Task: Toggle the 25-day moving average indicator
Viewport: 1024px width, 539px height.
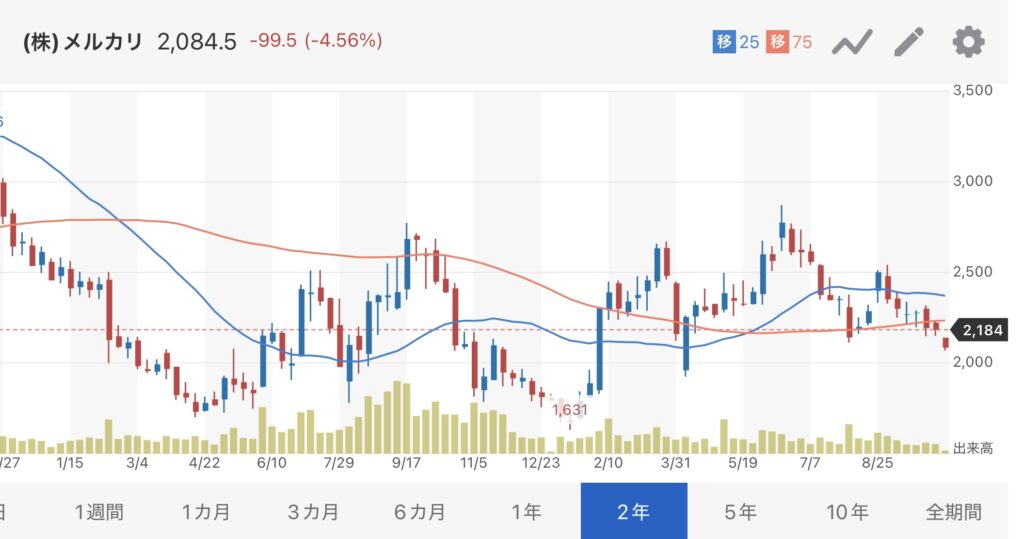Action: coord(736,42)
